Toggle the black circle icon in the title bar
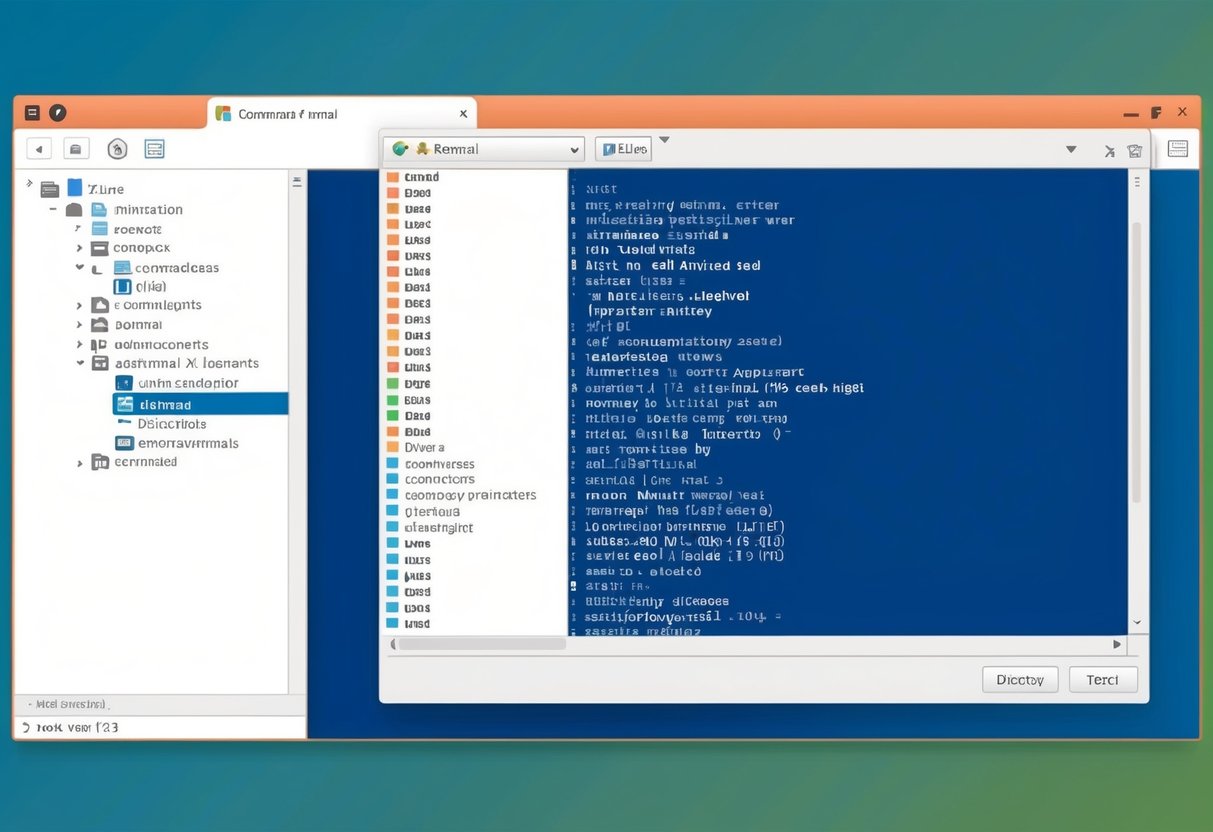 pyautogui.click(x=57, y=112)
